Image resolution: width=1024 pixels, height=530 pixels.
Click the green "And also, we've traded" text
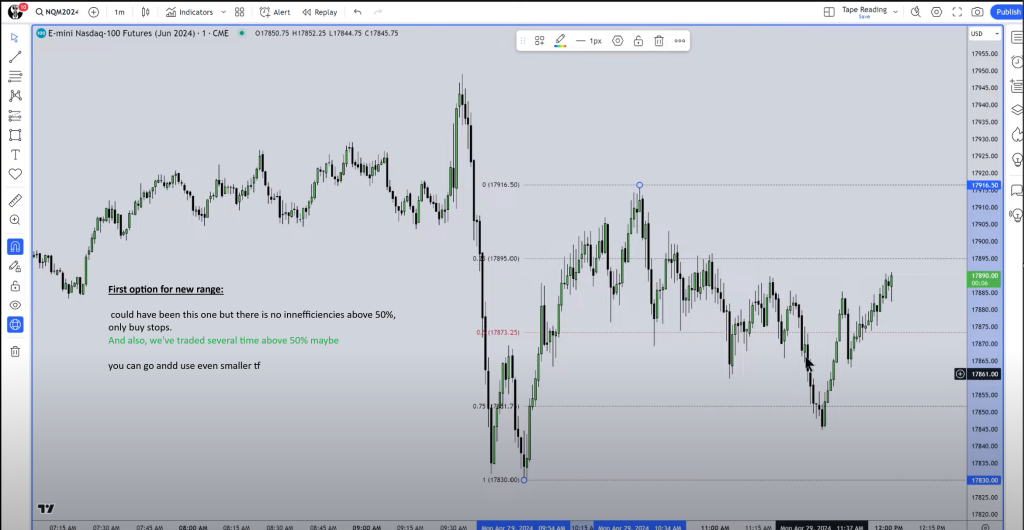point(223,341)
